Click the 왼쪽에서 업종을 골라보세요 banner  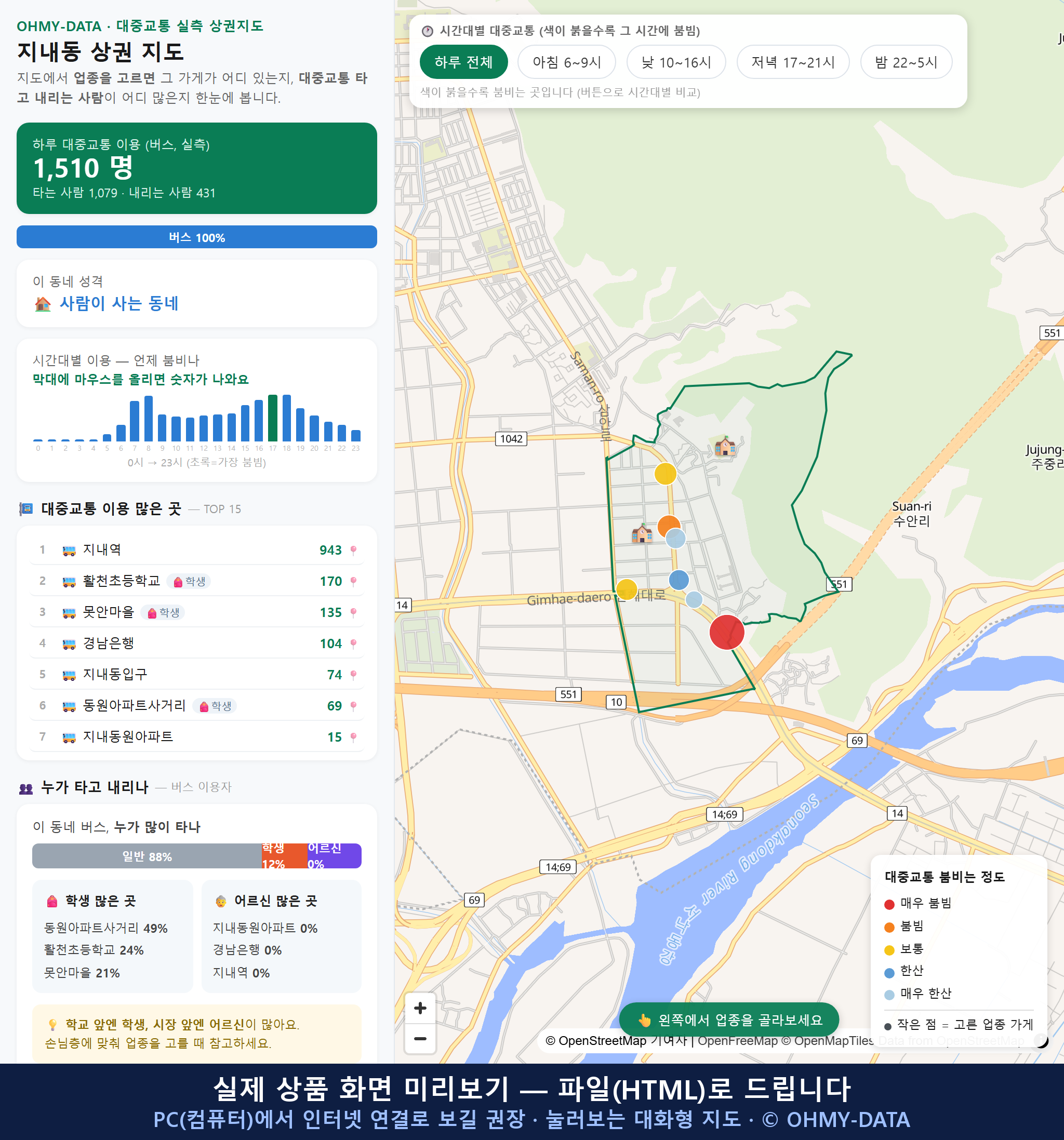[x=728, y=1020]
